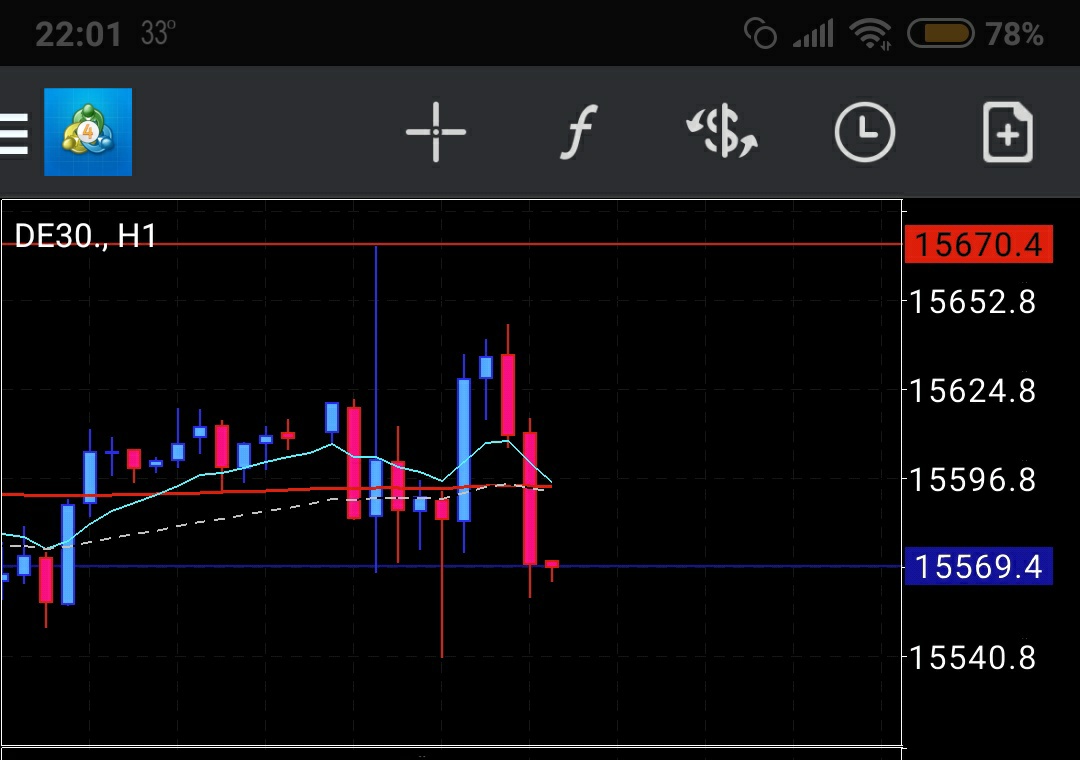This screenshot has height=760, width=1080.
Task: Open the hamburger side menu
Action: coord(14,133)
